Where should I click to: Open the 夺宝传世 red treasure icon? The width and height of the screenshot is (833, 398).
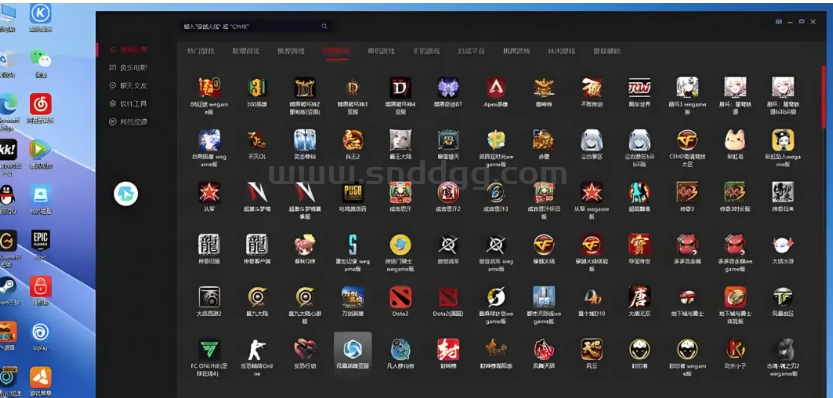coord(640,244)
